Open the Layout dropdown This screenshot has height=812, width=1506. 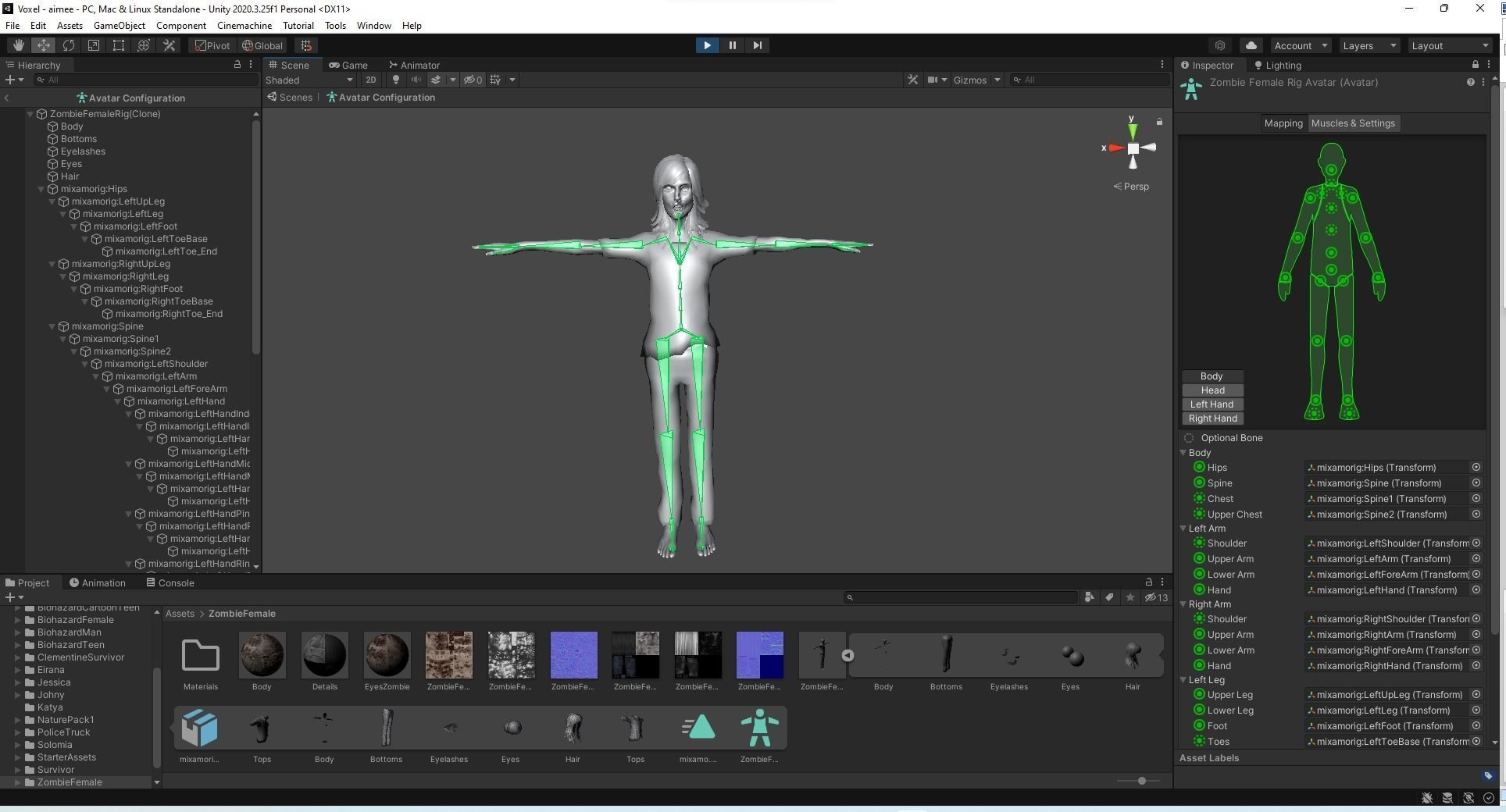click(1450, 45)
